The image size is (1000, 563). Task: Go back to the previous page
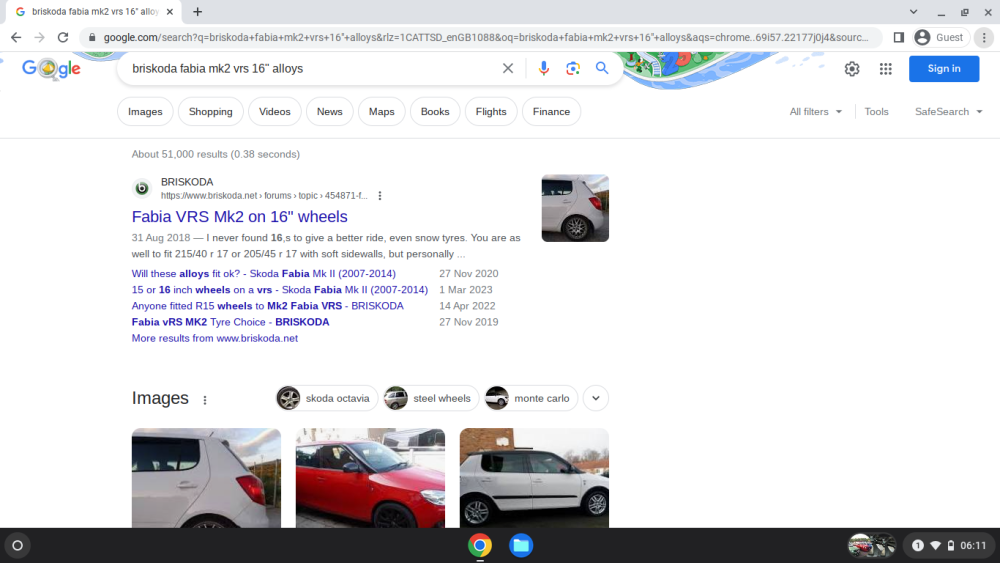pos(16,38)
